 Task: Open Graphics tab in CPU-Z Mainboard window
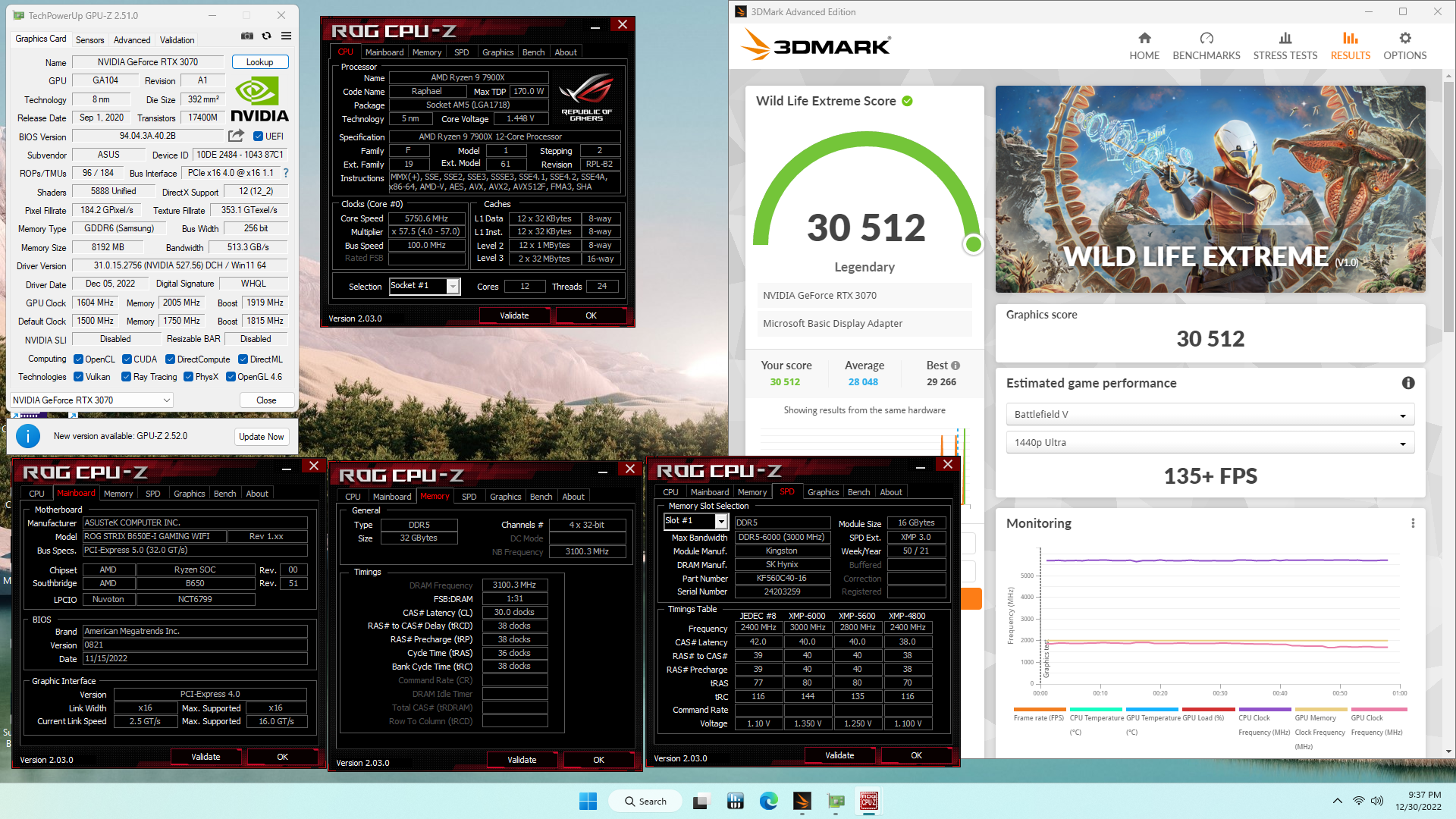[x=189, y=494]
